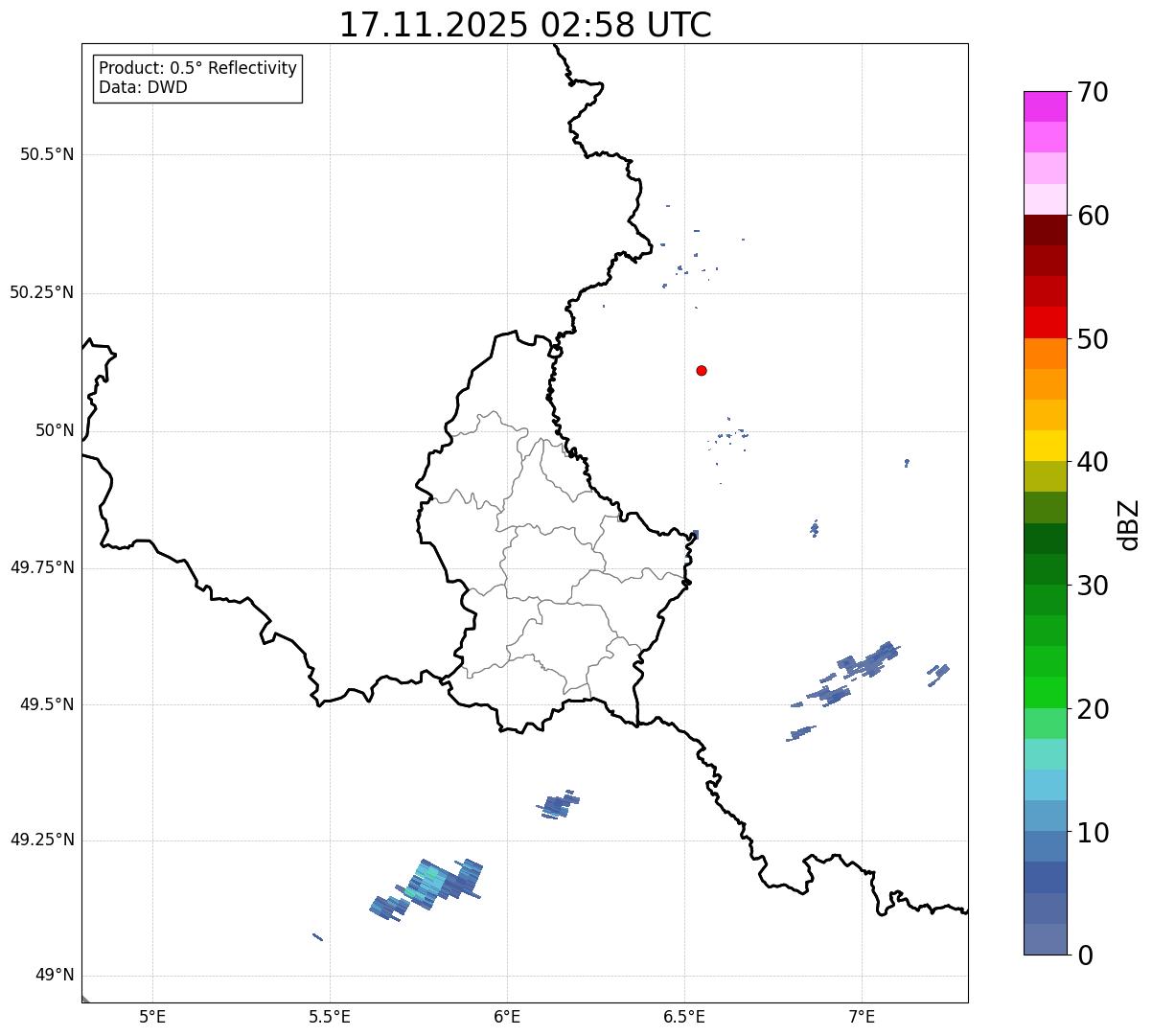
Task: Click the latitude label 49.5°N
Action: (47, 704)
